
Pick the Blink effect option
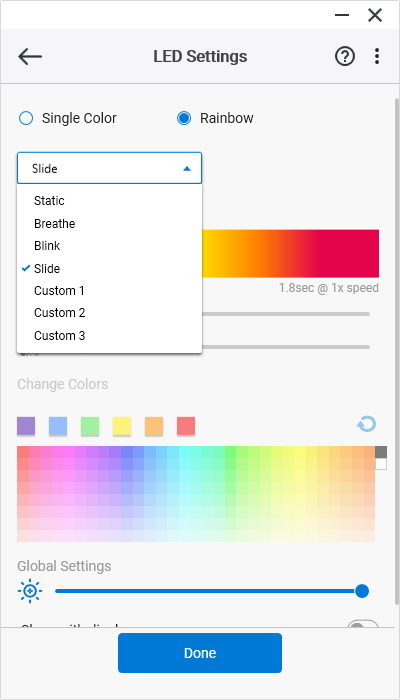pos(109,246)
